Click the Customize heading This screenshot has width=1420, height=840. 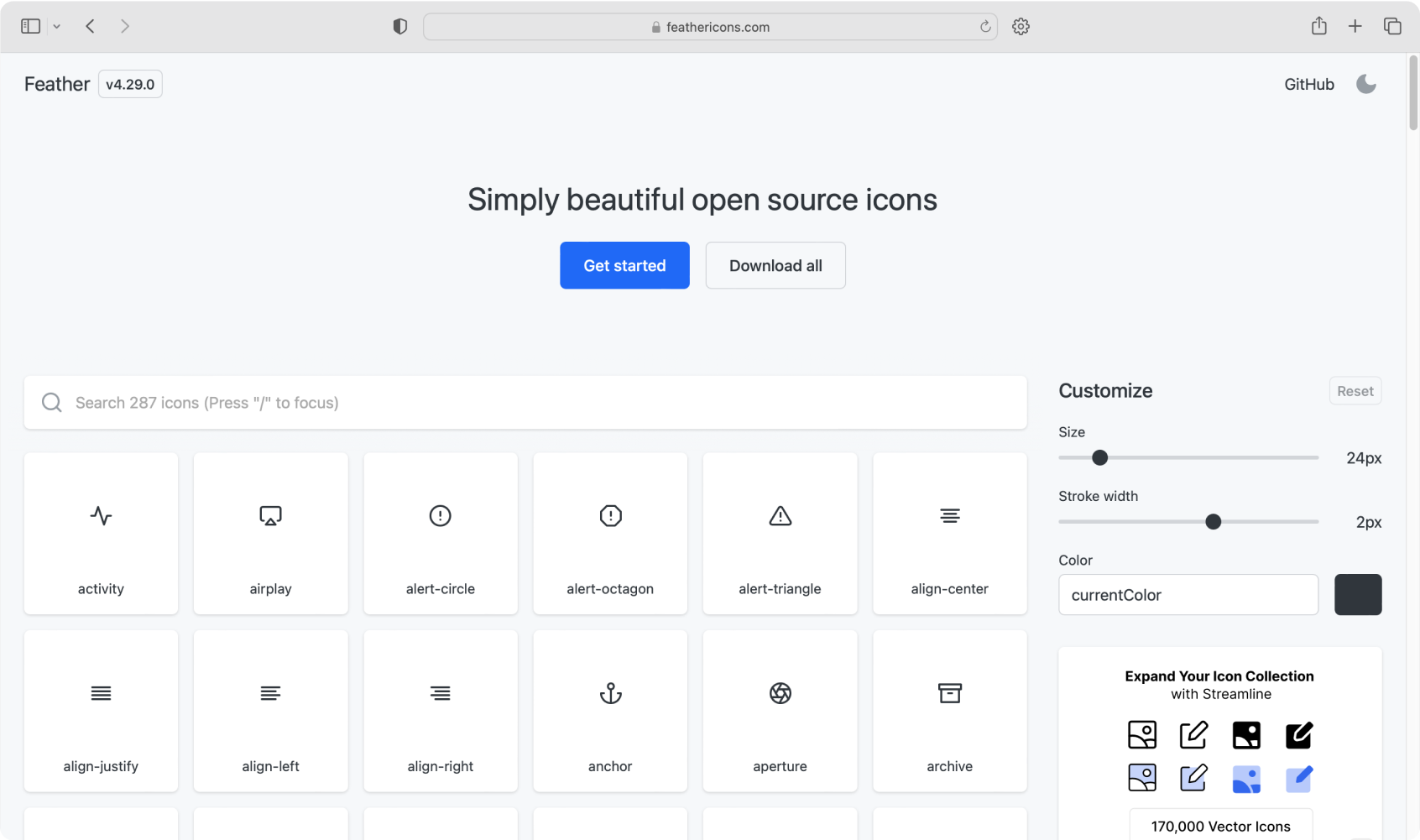pos(1105,391)
